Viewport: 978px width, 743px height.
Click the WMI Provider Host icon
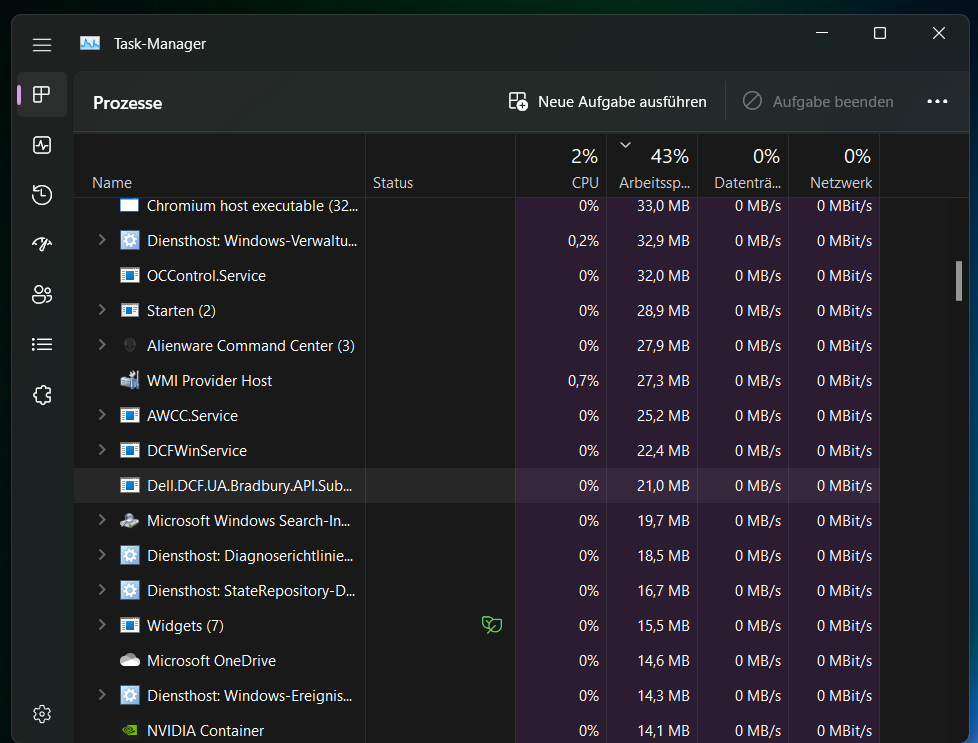click(130, 380)
